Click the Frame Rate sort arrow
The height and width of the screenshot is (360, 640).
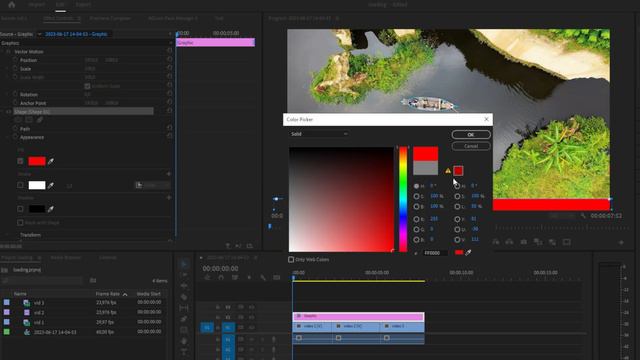click(125, 294)
